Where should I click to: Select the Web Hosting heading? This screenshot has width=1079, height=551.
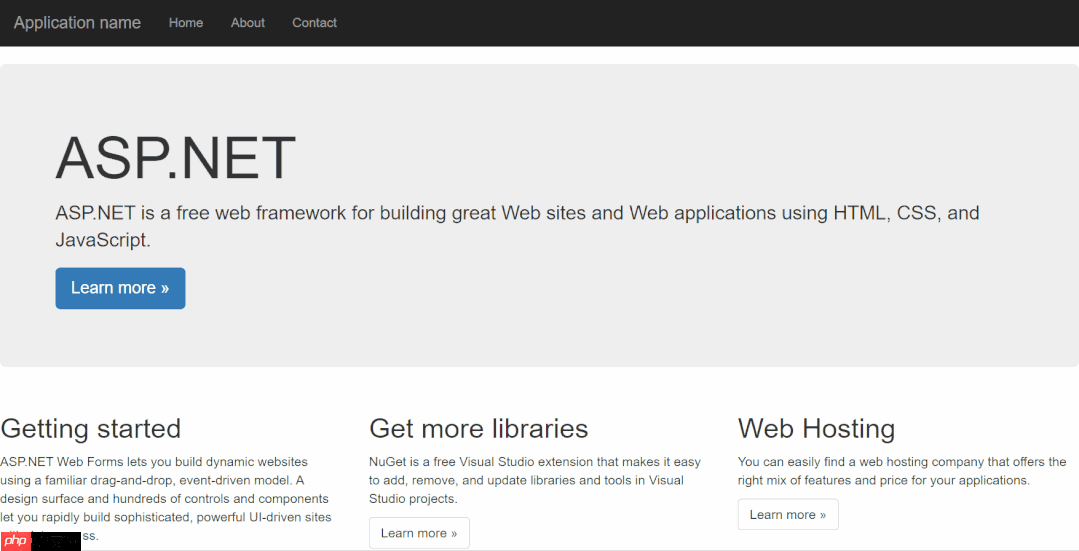tap(817, 429)
